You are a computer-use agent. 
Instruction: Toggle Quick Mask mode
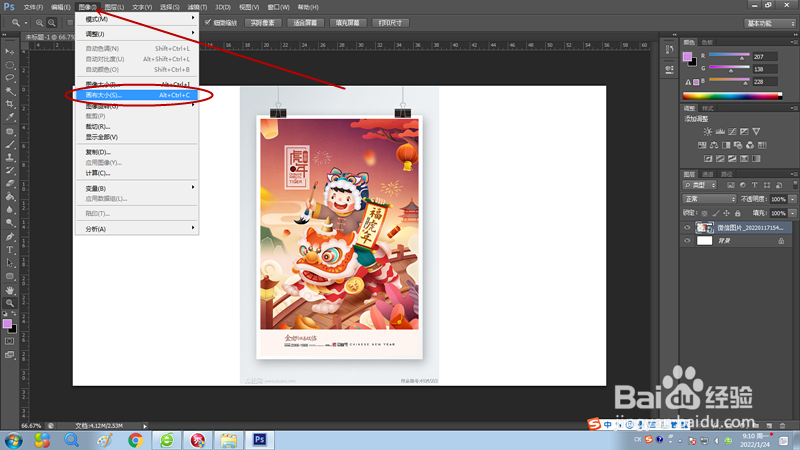point(10,341)
